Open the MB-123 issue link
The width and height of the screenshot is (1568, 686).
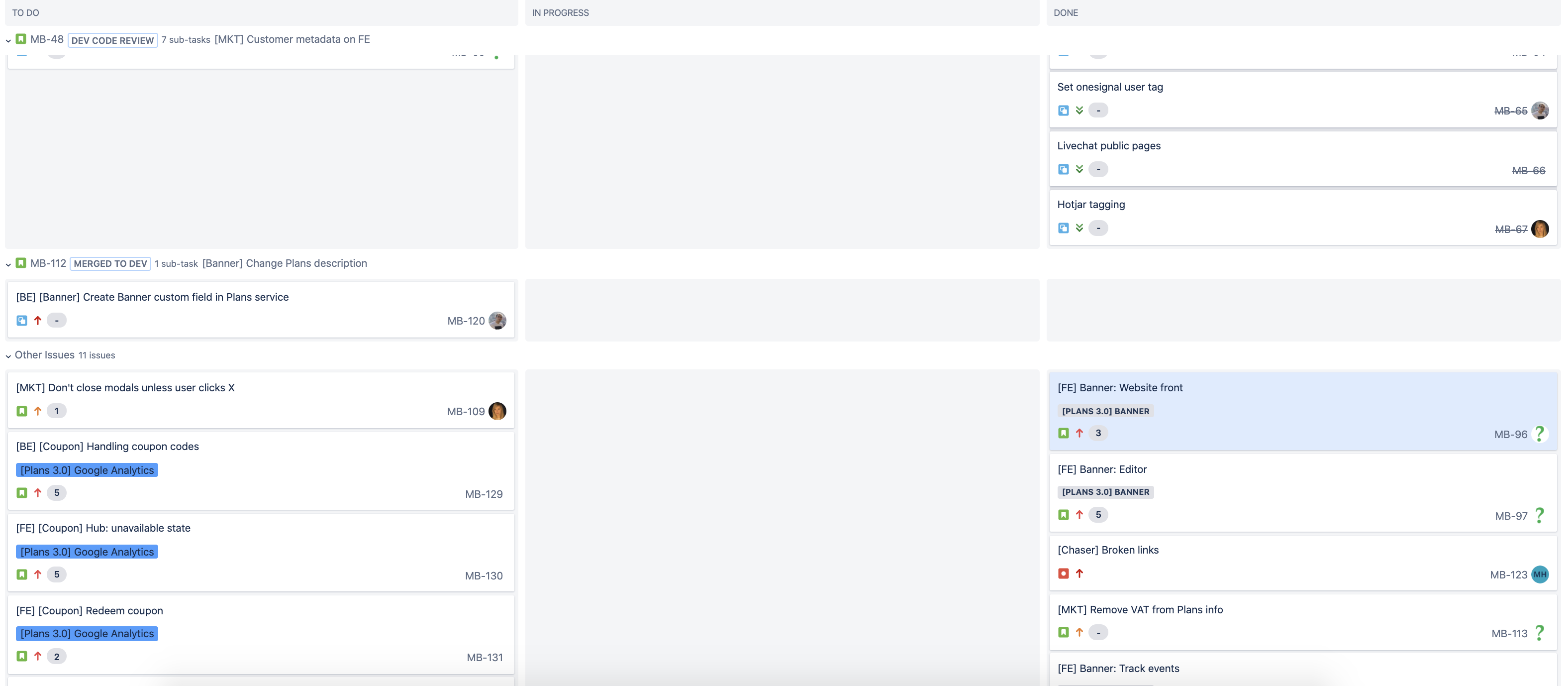1508,575
